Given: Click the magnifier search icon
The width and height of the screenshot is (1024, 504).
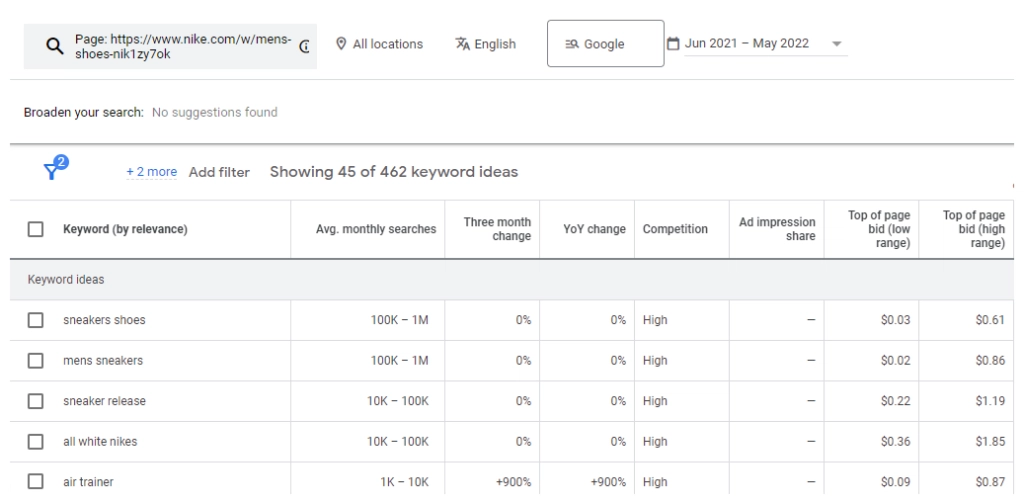Looking at the screenshot, I should click(x=55, y=46).
